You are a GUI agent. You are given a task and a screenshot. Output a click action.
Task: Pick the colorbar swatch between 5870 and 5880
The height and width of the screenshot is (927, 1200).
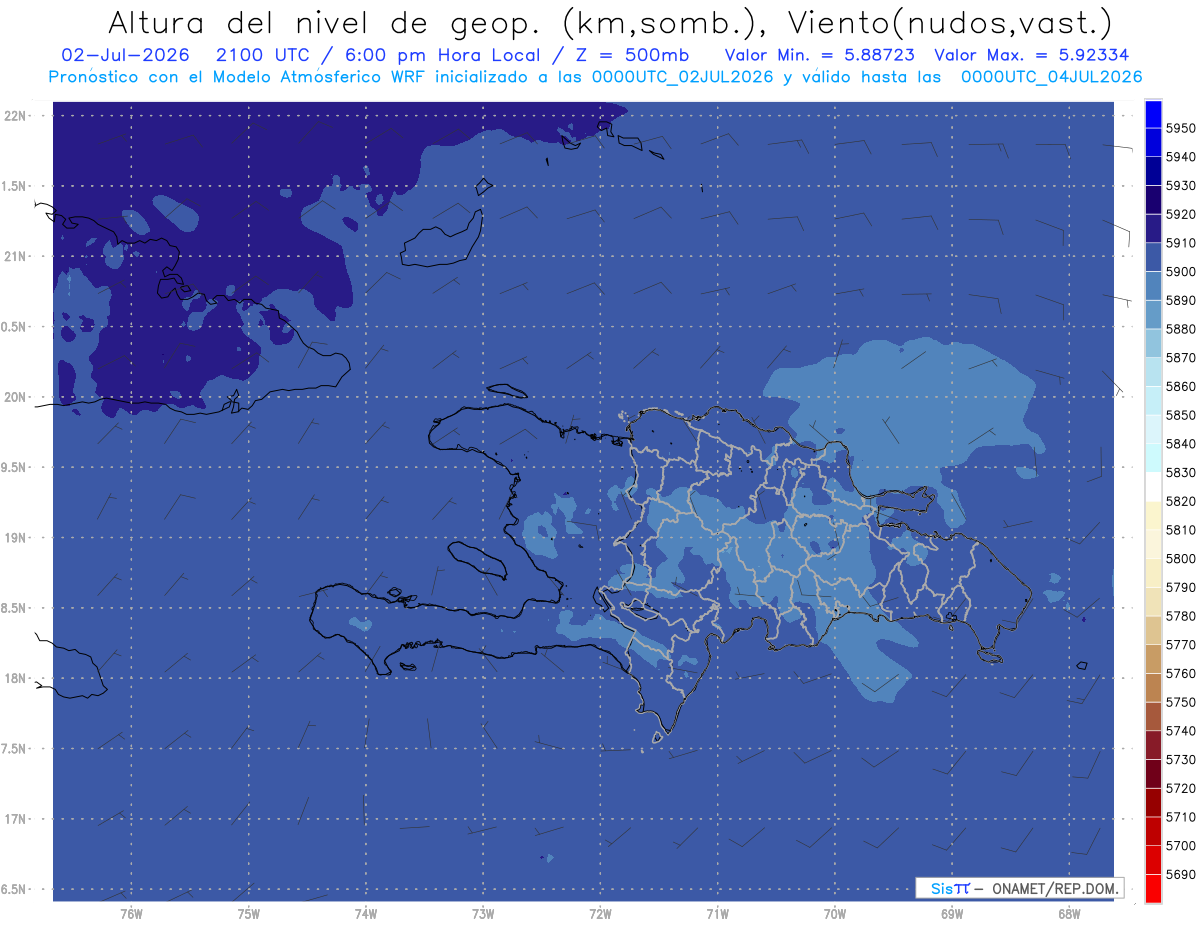tap(1152, 343)
